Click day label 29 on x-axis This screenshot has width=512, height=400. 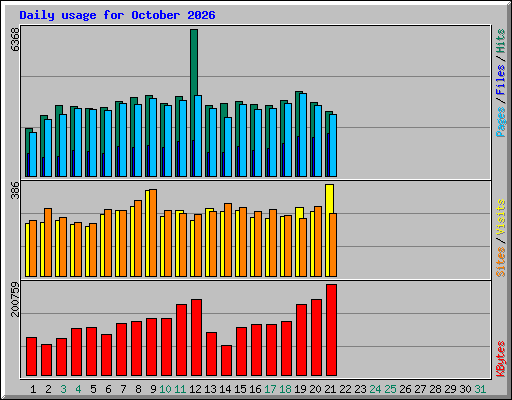450,389
